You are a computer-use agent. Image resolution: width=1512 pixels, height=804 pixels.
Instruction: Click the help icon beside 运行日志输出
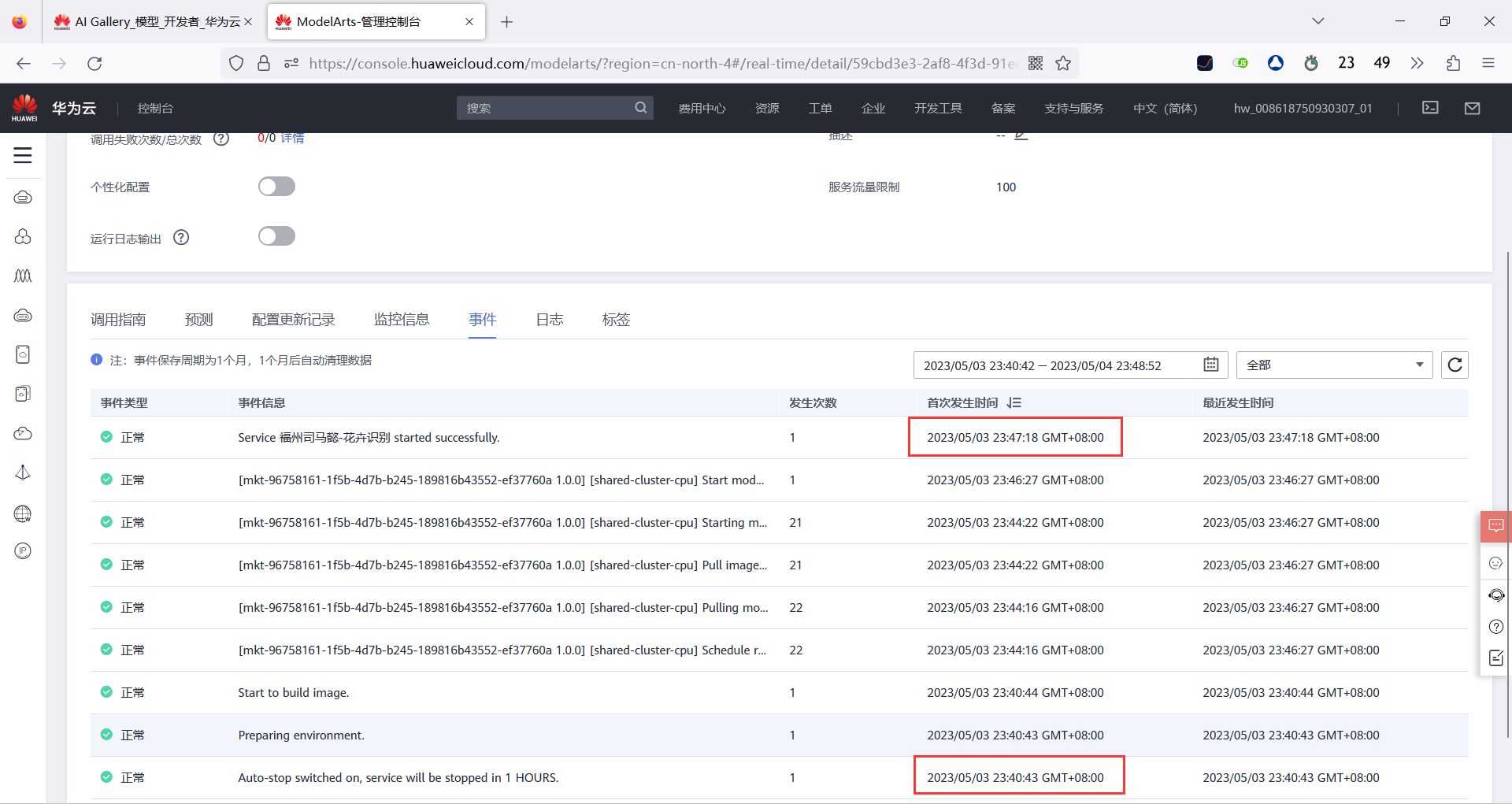(181, 238)
